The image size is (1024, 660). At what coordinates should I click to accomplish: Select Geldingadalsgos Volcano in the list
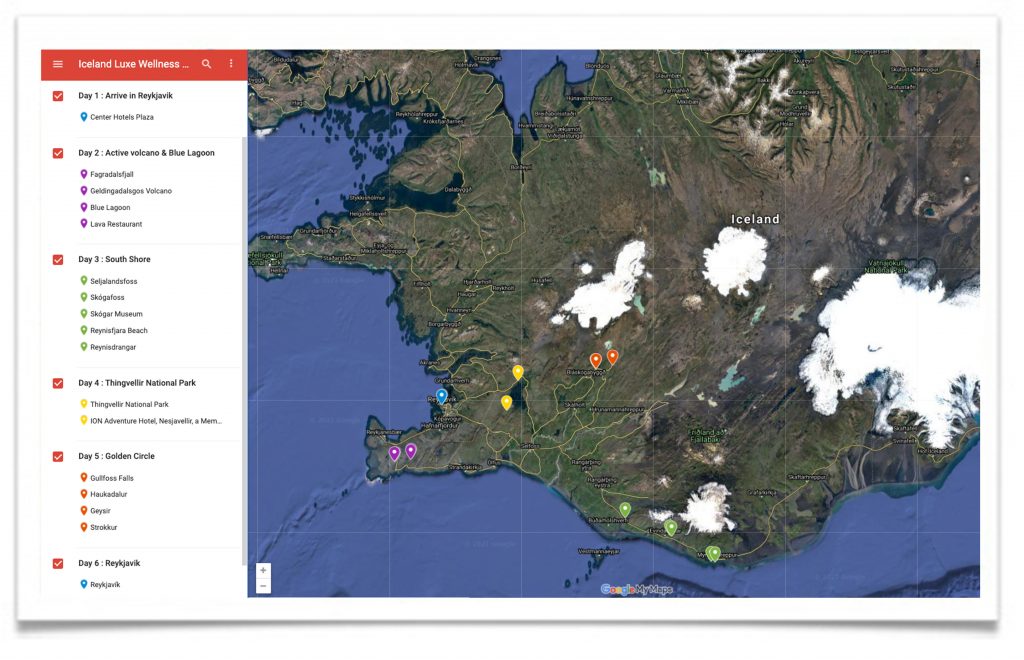(131, 191)
